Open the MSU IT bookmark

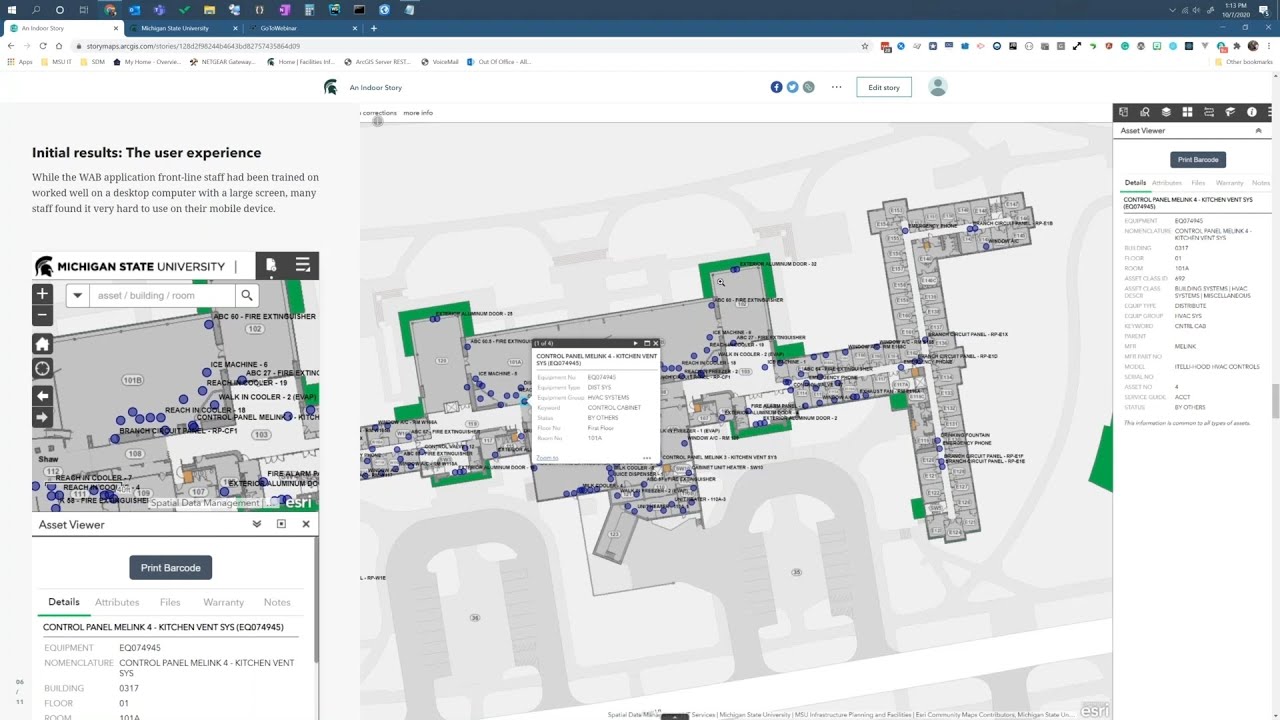(x=55, y=62)
